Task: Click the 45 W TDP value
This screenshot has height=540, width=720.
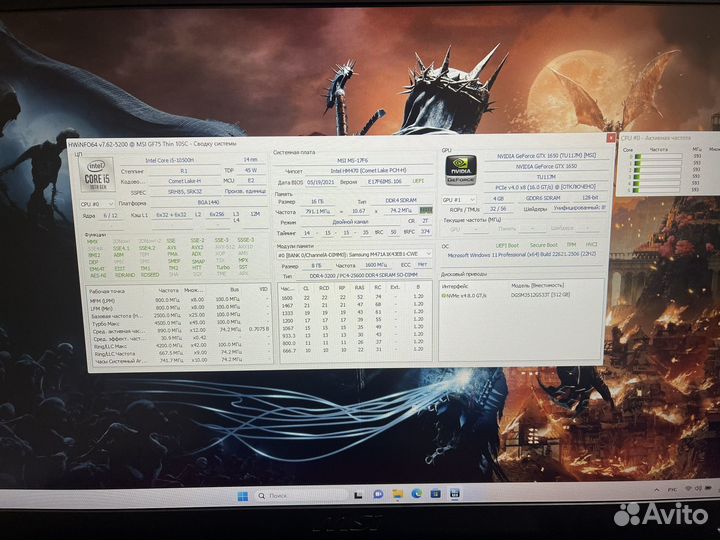Action: click(x=251, y=170)
